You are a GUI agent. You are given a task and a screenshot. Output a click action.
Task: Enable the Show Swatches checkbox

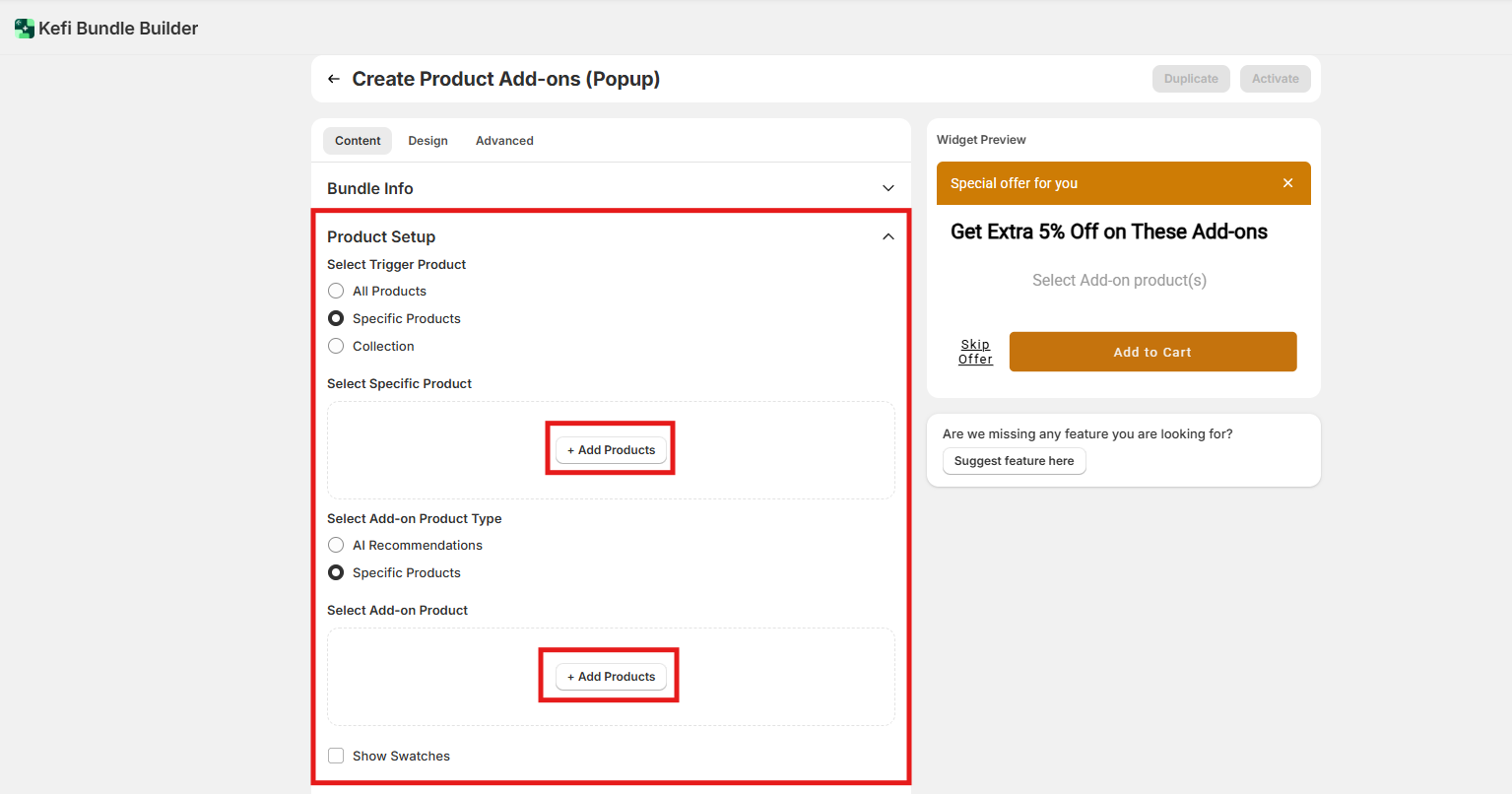coord(336,756)
